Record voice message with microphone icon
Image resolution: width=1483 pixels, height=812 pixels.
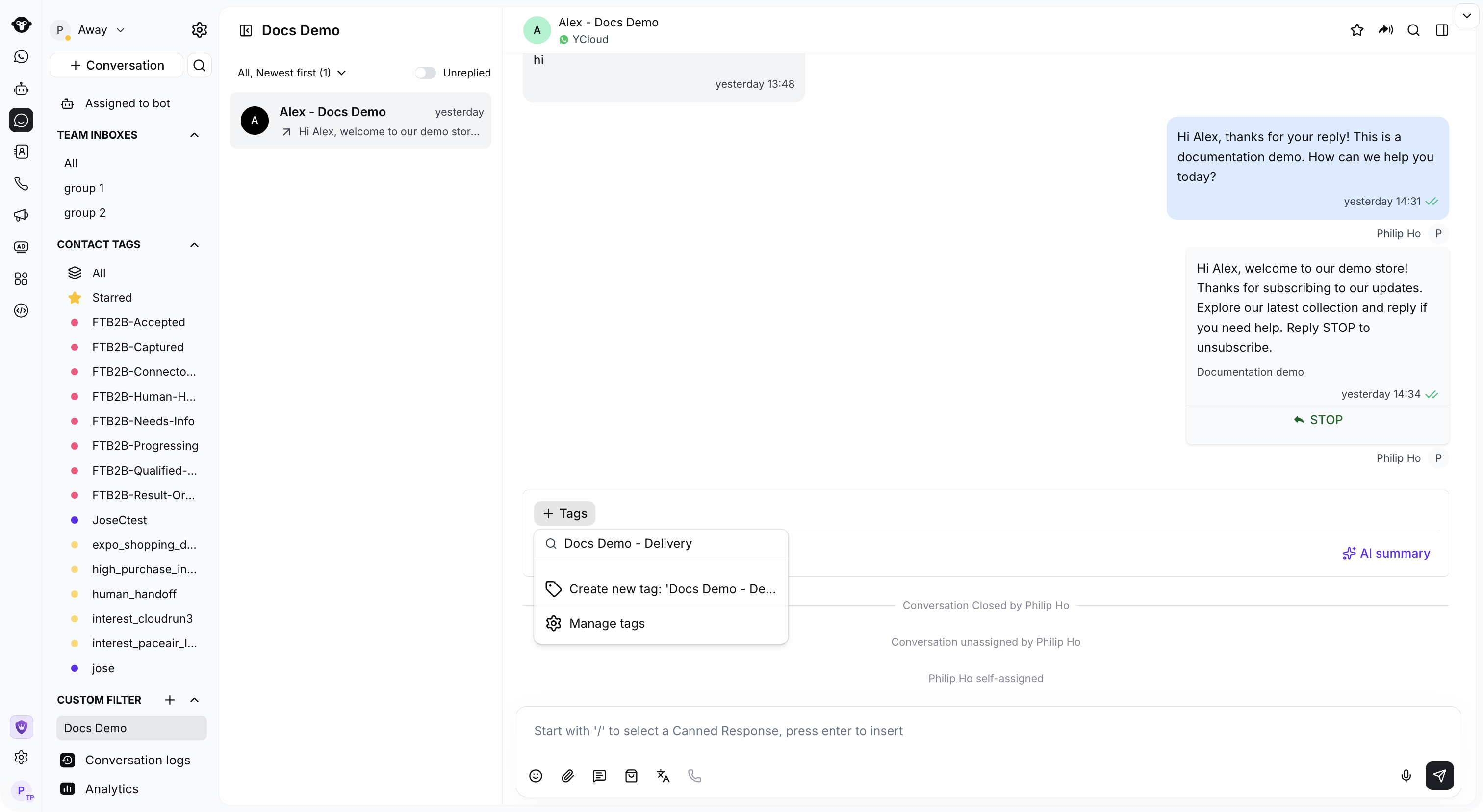tap(1406, 776)
